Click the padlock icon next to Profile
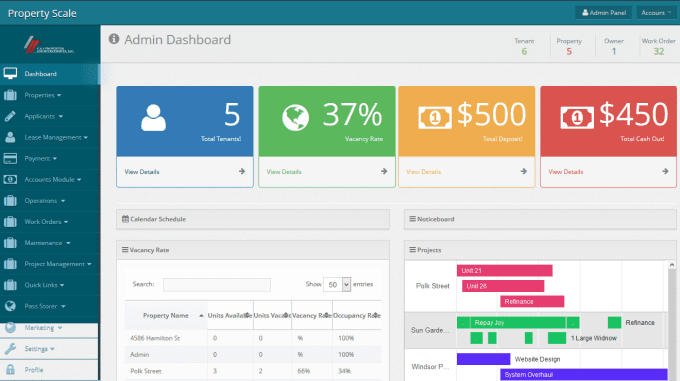 pos(10,370)
